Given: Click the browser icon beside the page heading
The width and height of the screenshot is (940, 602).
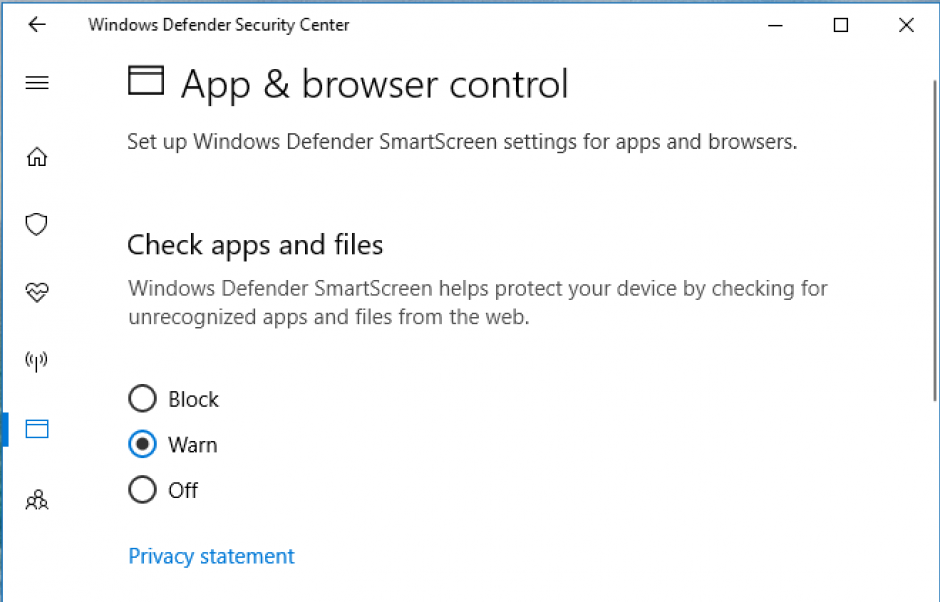Looking at the screenshot, I should [x=146, y=80].
